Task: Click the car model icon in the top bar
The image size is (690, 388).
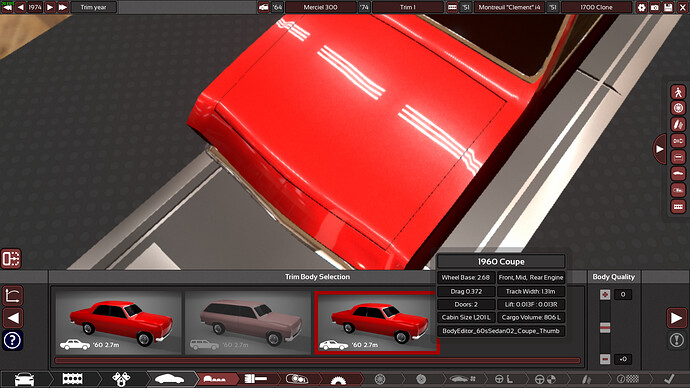Action: 263,7
